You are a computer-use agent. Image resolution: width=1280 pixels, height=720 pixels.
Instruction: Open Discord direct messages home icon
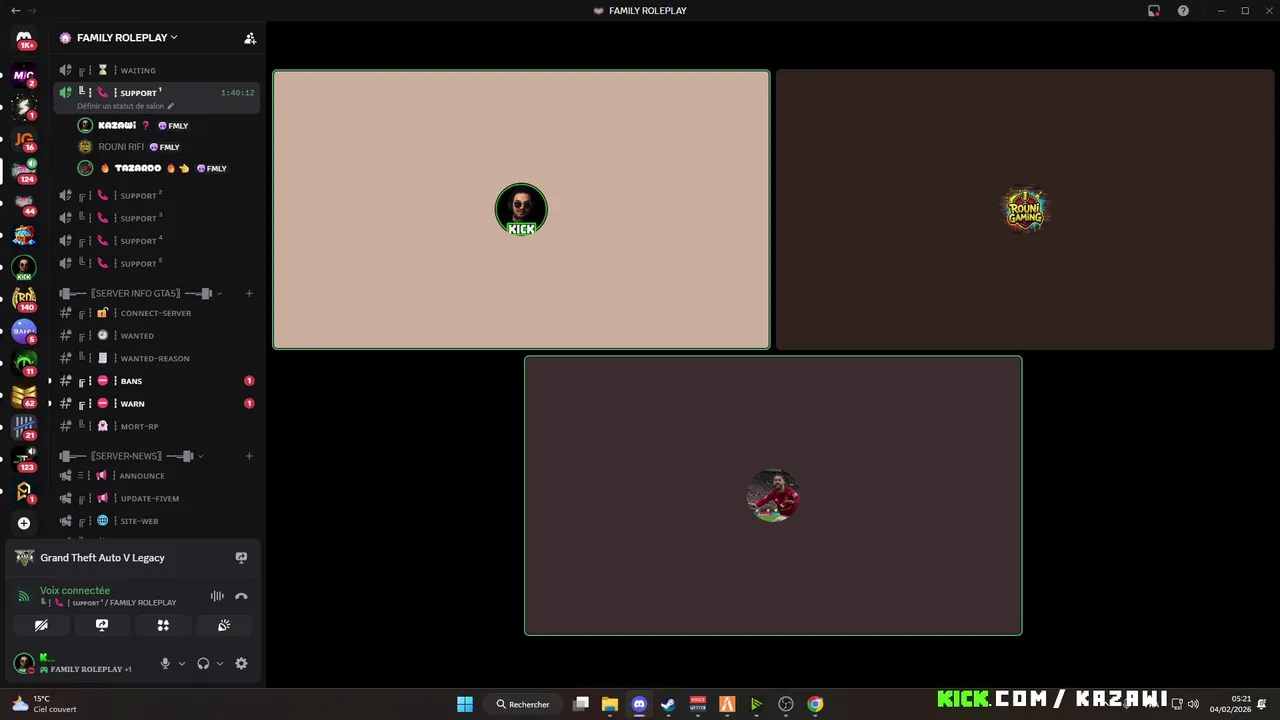pyautogui.click(x=24, y=38)
